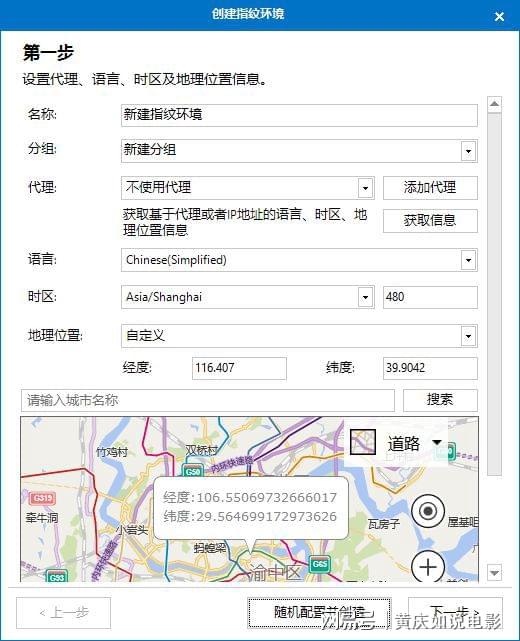Click the 添加代理 button
Viewport: 520px width, 641px height.
coord(430,188)
